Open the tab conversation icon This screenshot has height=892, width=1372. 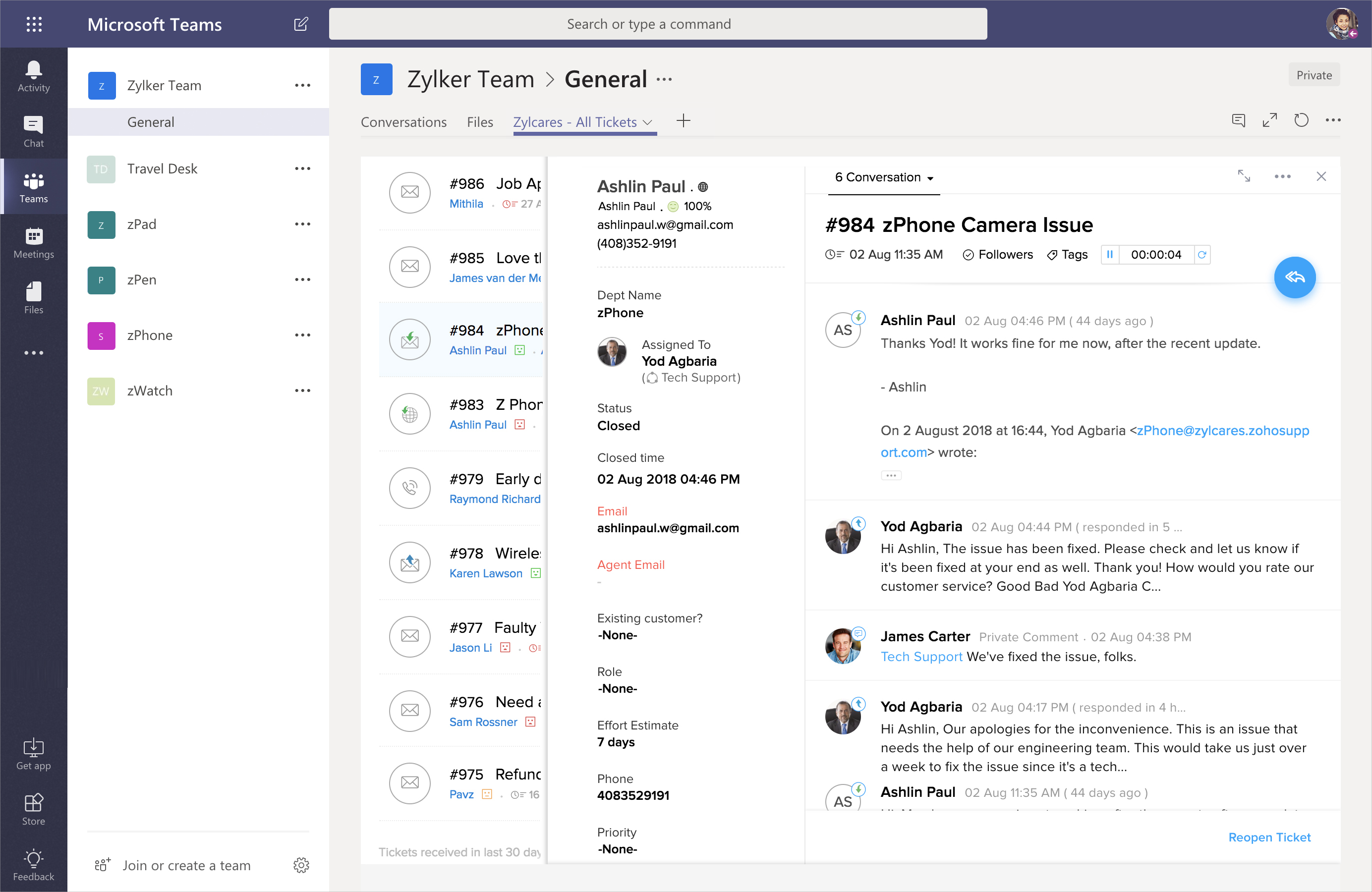click(x=1238, y=120)
